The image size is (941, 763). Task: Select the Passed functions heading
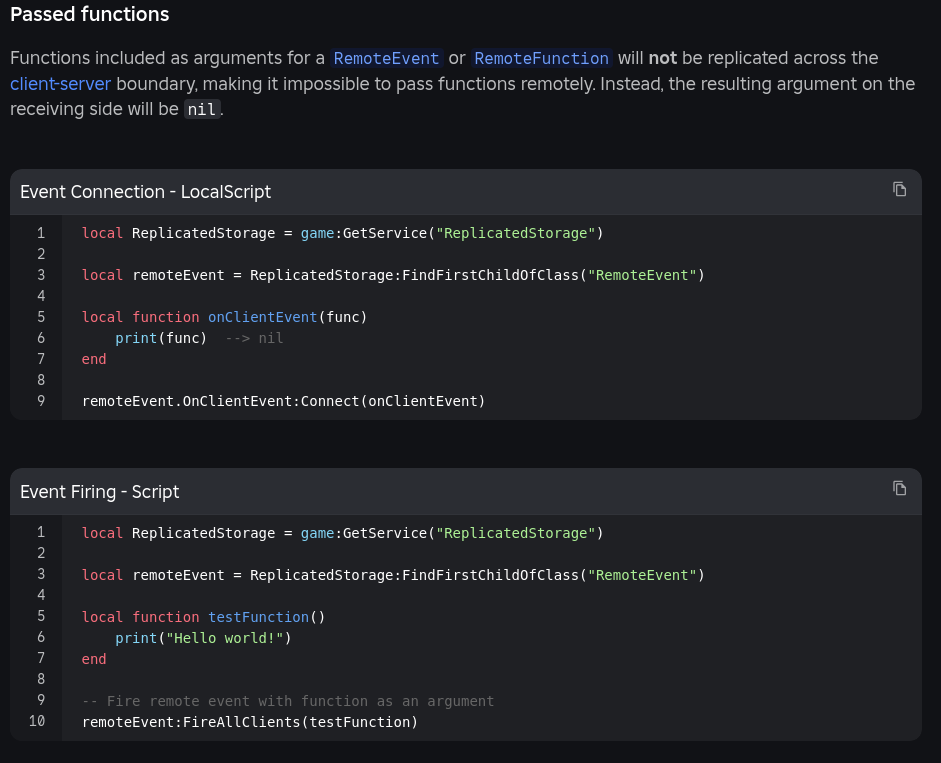89,15
